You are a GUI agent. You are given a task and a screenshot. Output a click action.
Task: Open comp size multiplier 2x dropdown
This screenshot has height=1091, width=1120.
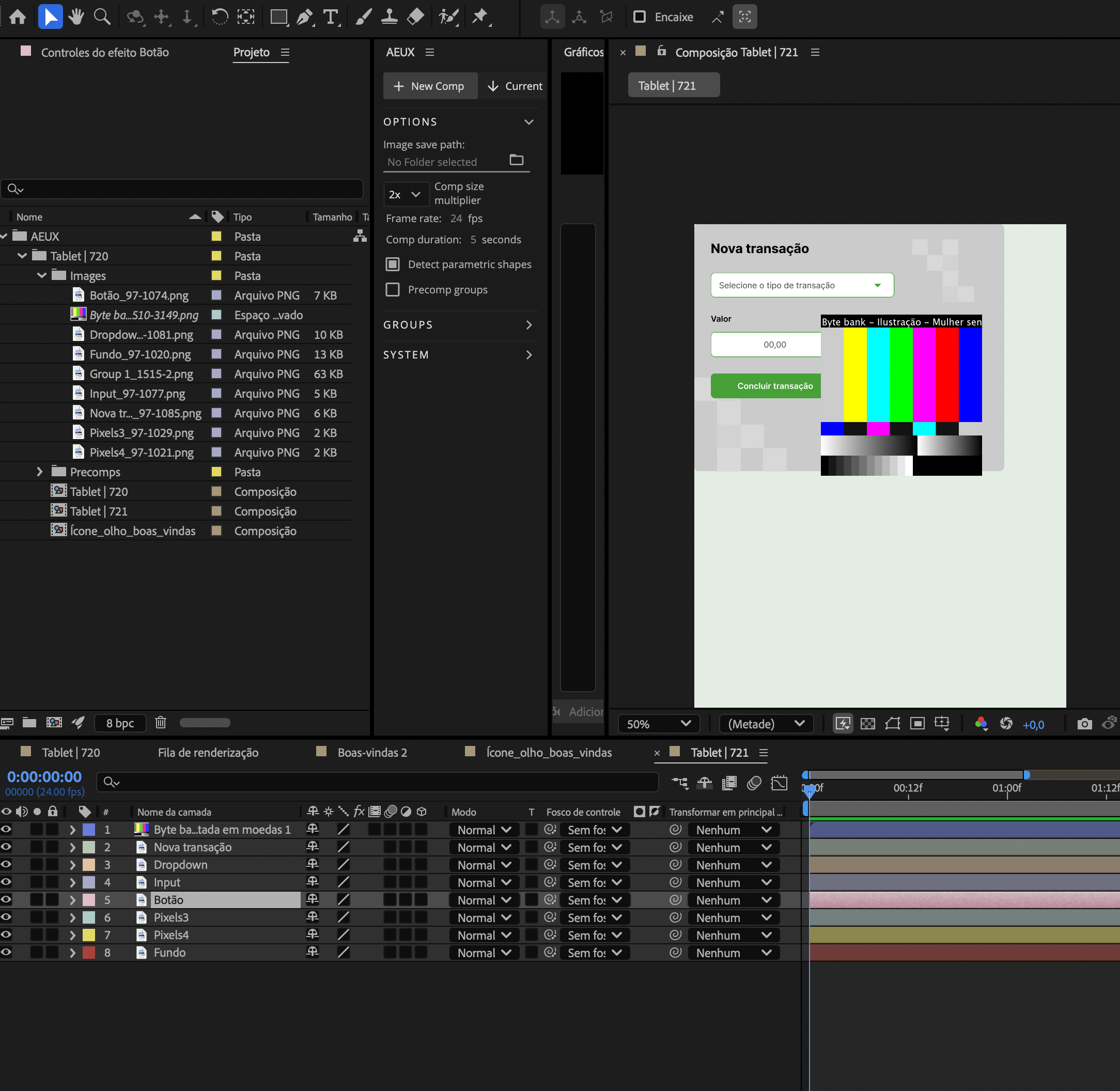point(405,194)
